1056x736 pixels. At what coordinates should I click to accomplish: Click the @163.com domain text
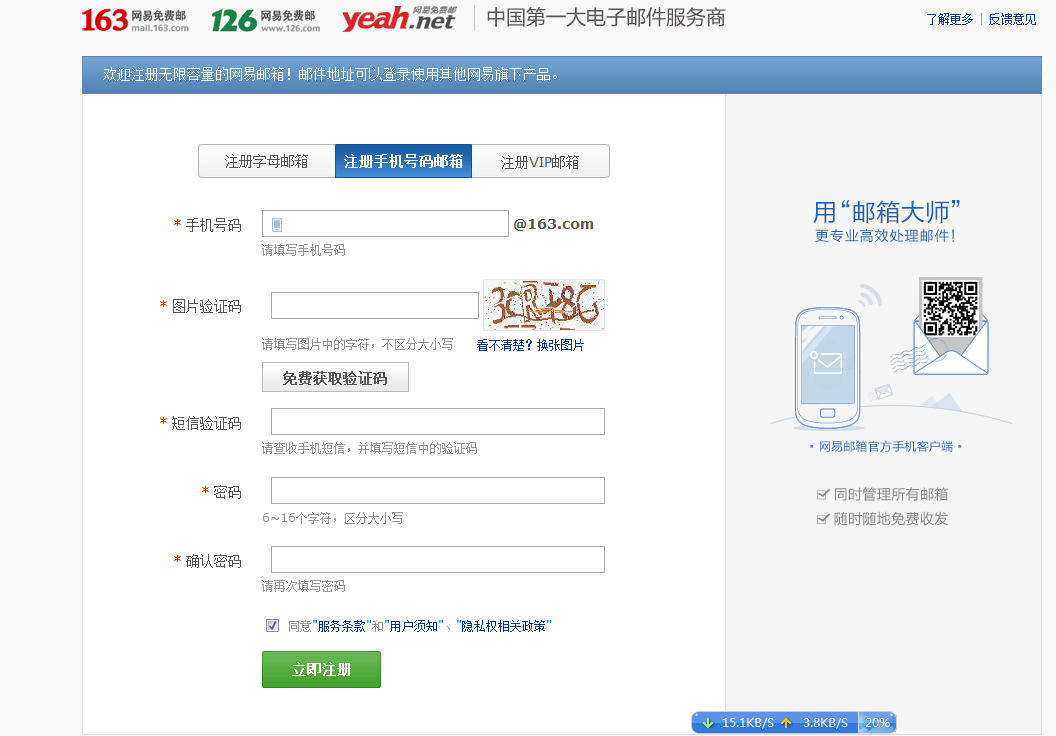point(554,224)
